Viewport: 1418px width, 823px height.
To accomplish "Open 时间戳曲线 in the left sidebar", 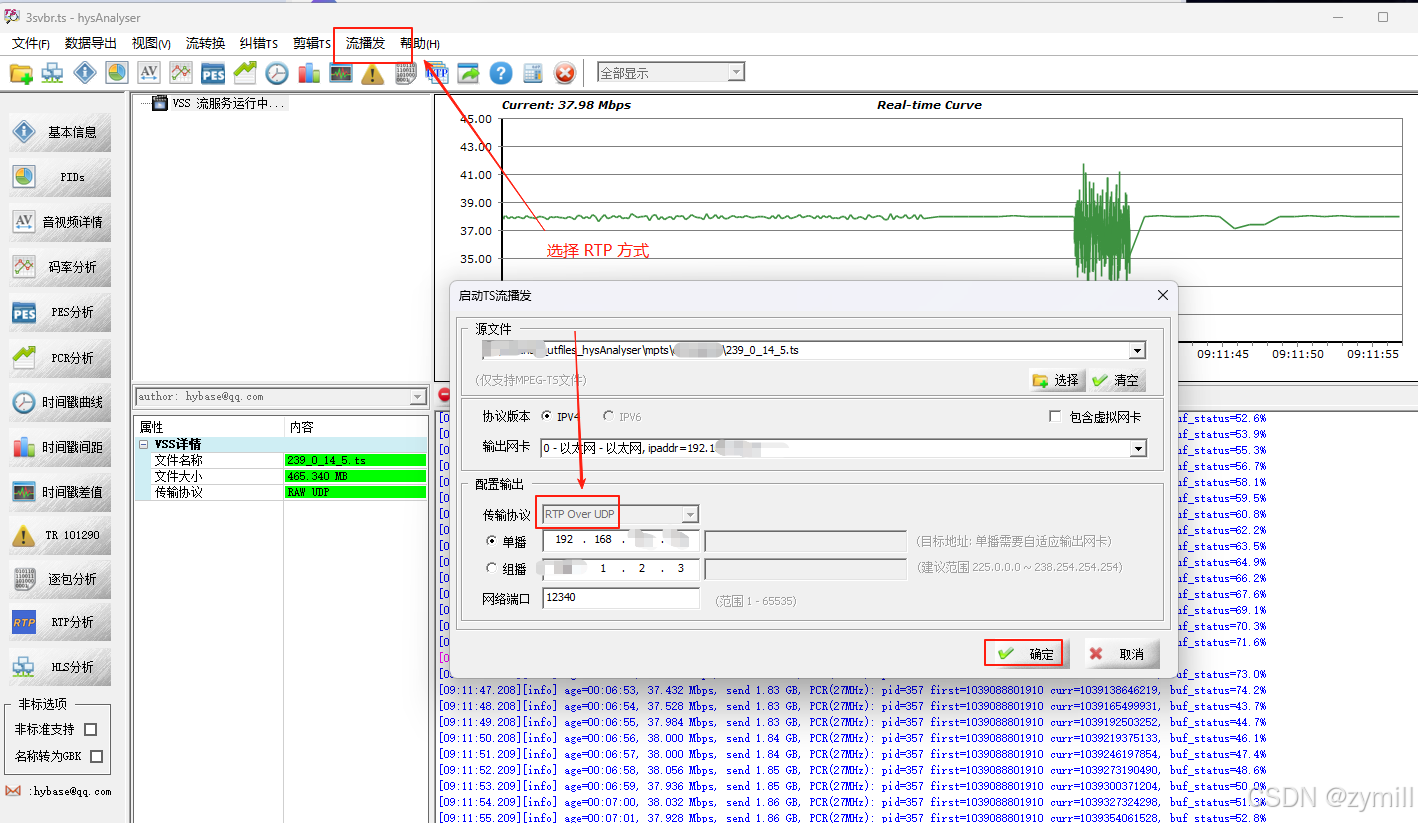I will [x=60, y=402].
